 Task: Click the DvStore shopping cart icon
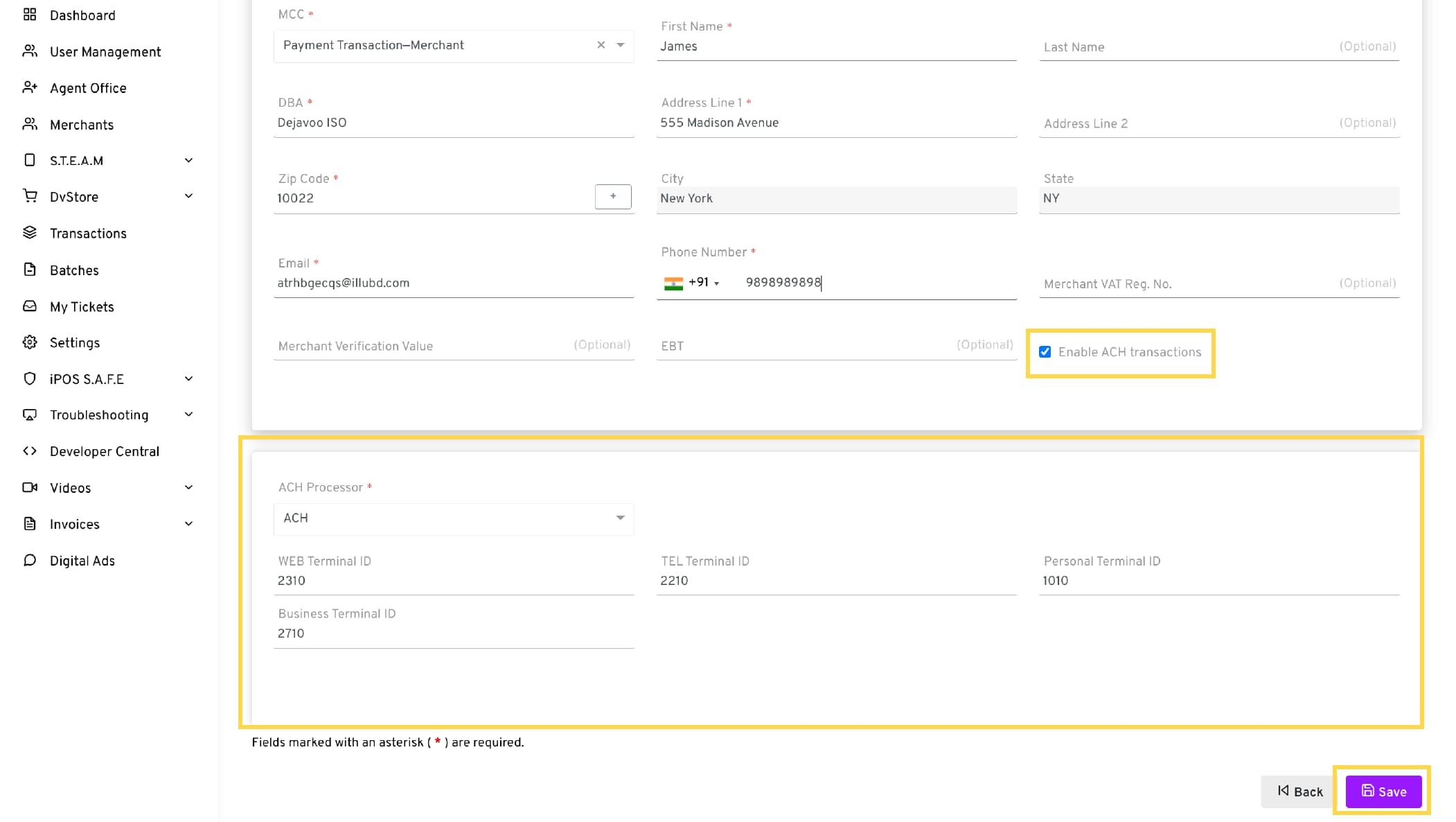click(30, 196)
